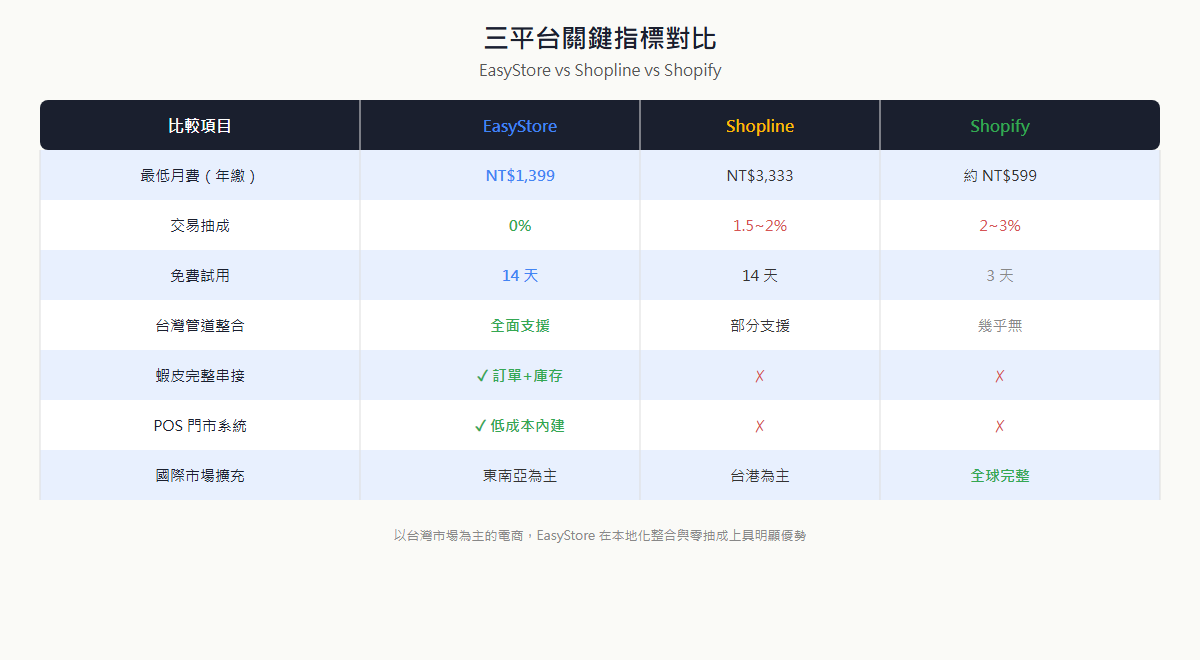Click Shopline's red X in 蝦皮完整串接 row
Viewport: 1200px width, 660px height.
pos(760,376)
